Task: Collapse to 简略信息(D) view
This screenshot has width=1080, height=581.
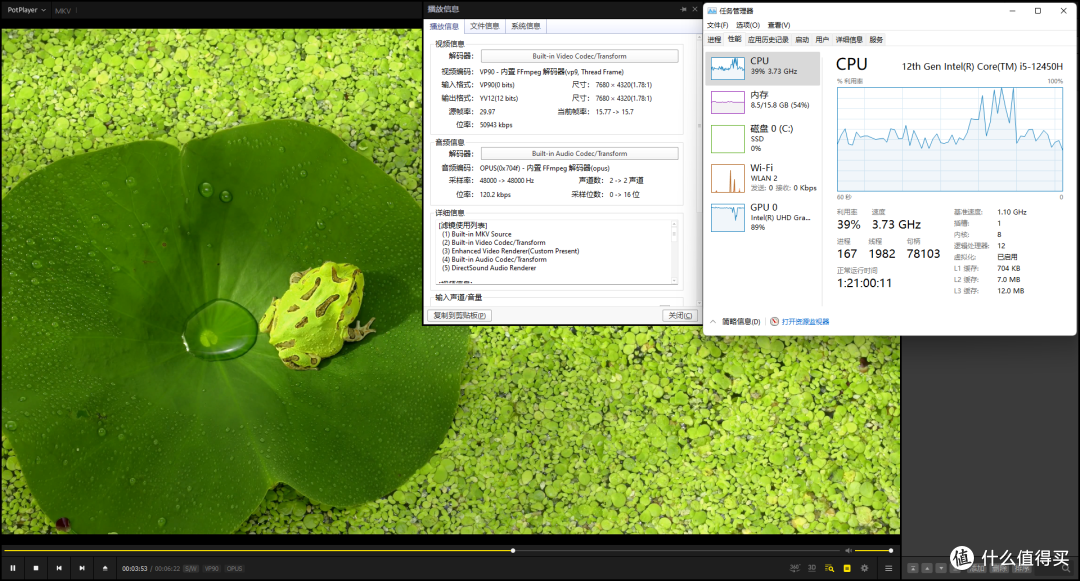Action: [736, 321]
